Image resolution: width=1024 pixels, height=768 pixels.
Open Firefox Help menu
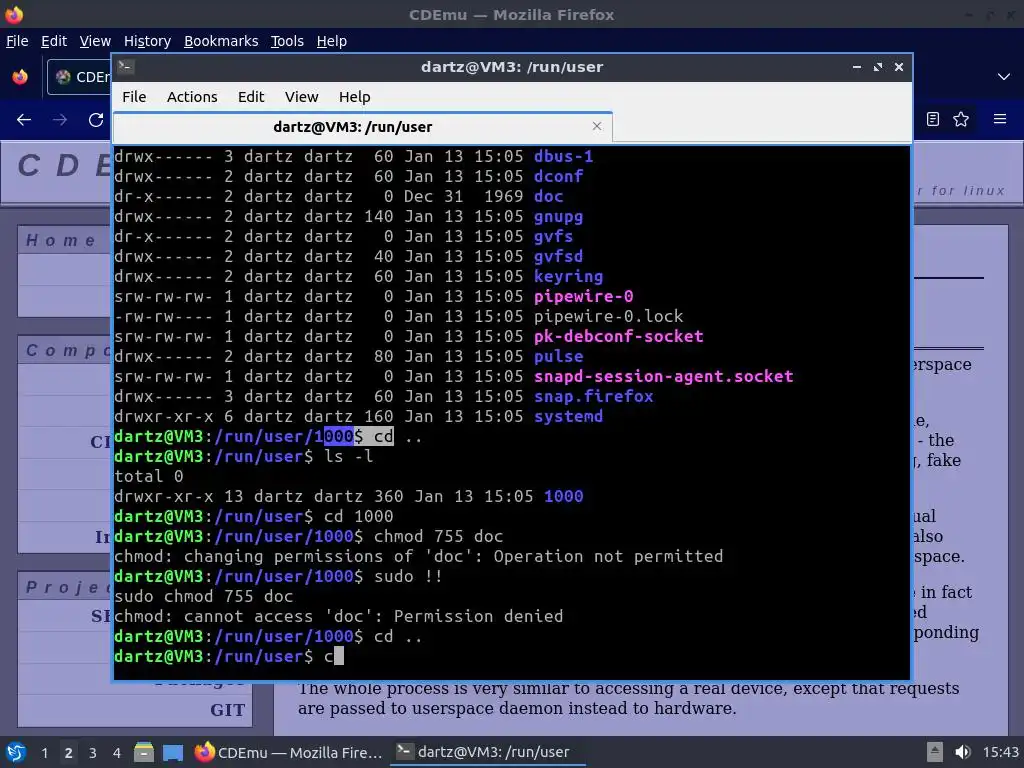click(331, 41)
